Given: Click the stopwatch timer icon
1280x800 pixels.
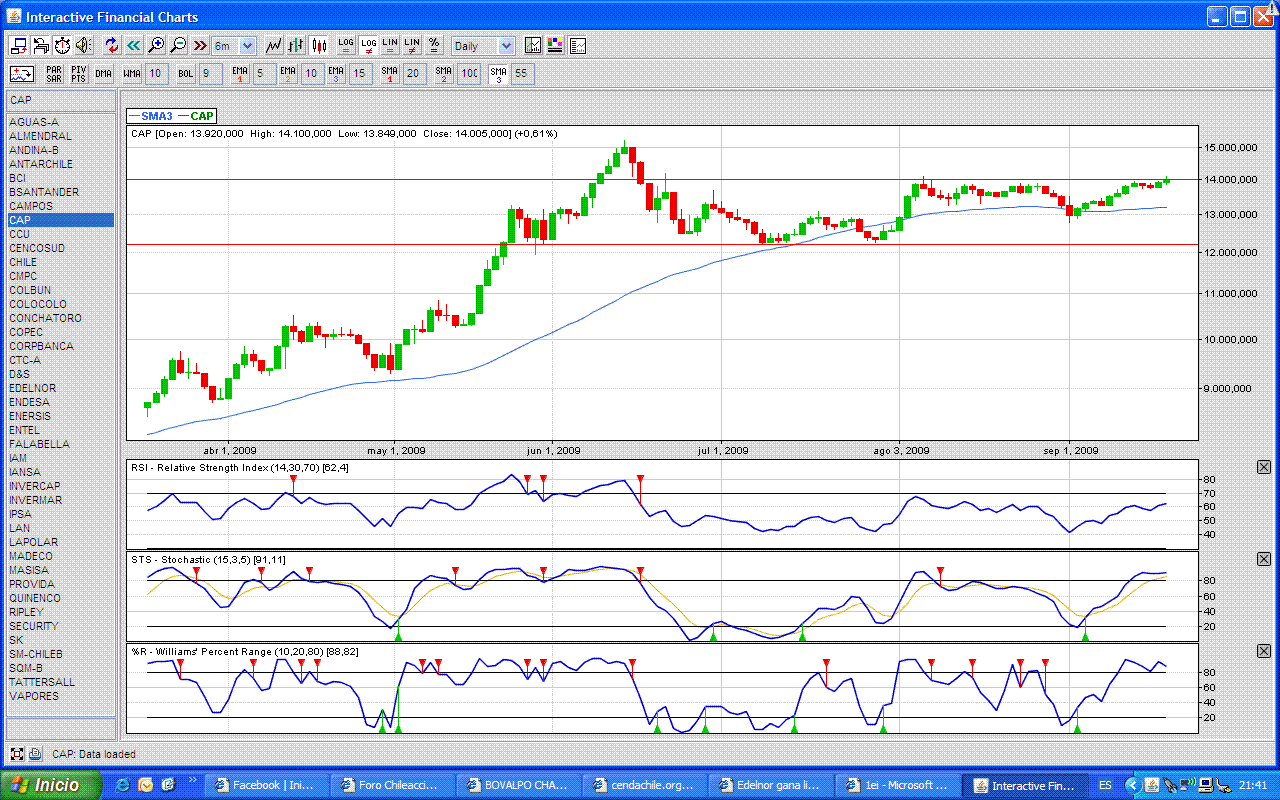Looking at the screenshot, I should click(x=62, y=46).
